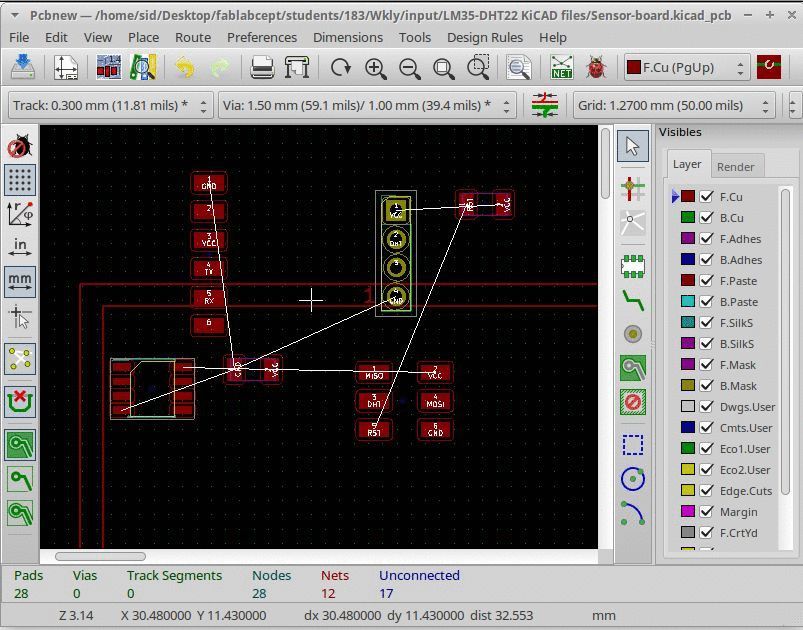This screenshot has height=630, width=803.
Task: Set units to millimeters
Action: pyautogui.click(x=20, y=281)
